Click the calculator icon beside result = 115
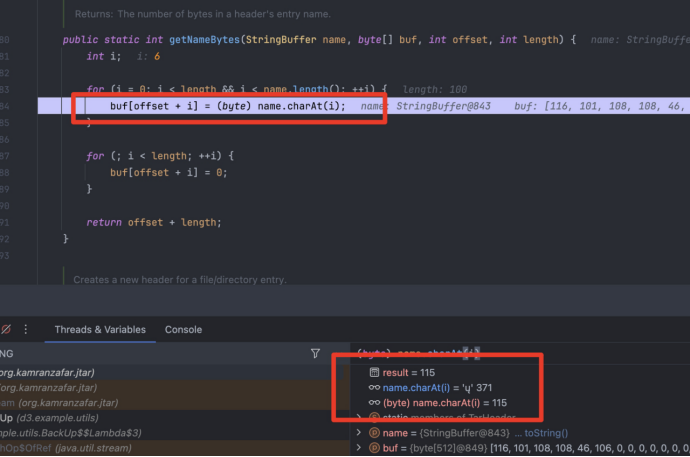The height and width of the screenshot is (457, 690). click(x=375, y=372)
